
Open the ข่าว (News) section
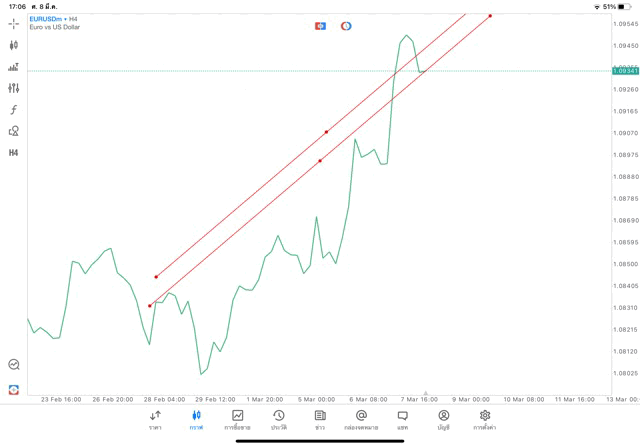tap(320, 419)
